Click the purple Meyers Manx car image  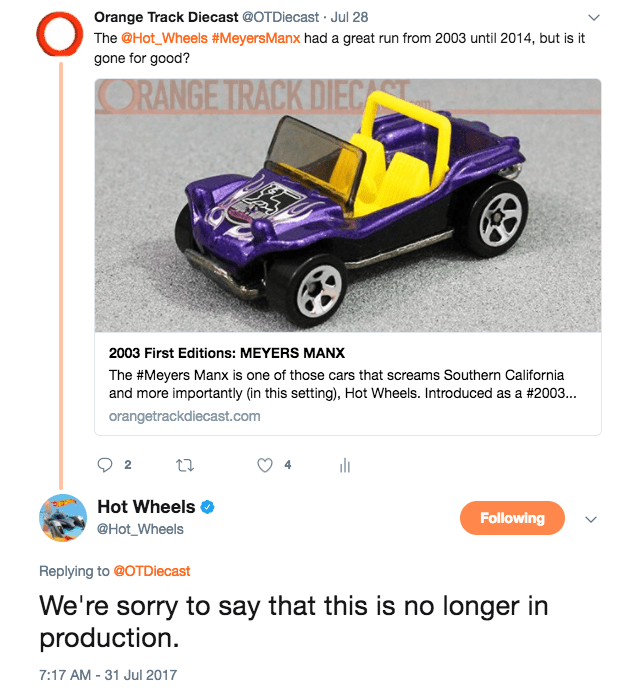[x=348, y=205]
